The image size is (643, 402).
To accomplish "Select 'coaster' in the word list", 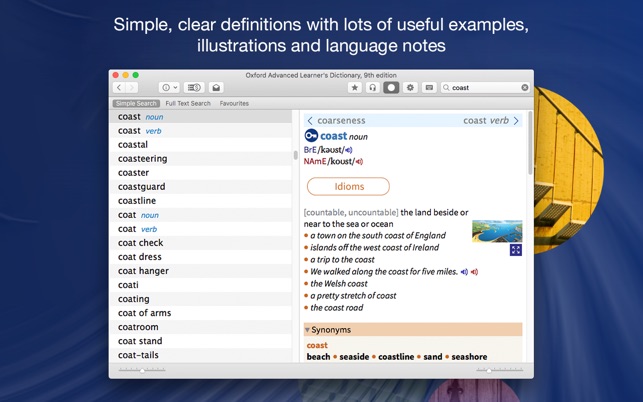I will pyautogui.click(x=201, y=173).
